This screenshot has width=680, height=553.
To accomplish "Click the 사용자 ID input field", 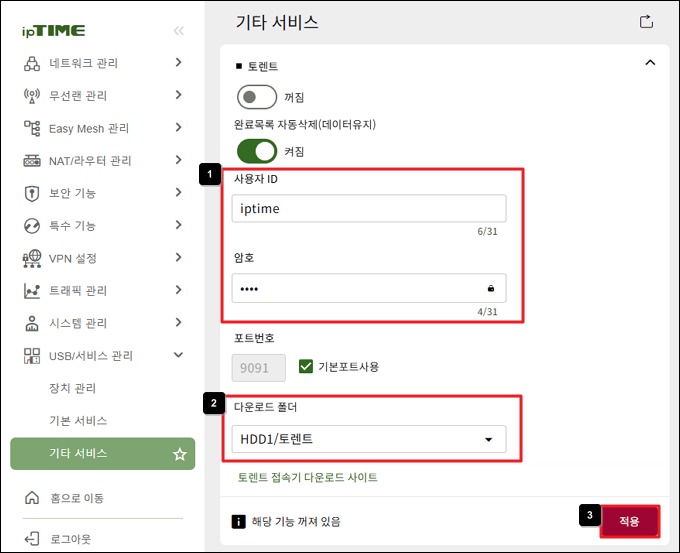I will point(369,209).
